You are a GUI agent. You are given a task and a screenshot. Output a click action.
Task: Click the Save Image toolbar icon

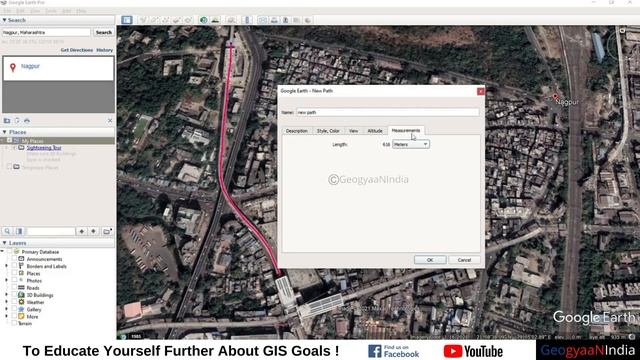click(285, 20)
